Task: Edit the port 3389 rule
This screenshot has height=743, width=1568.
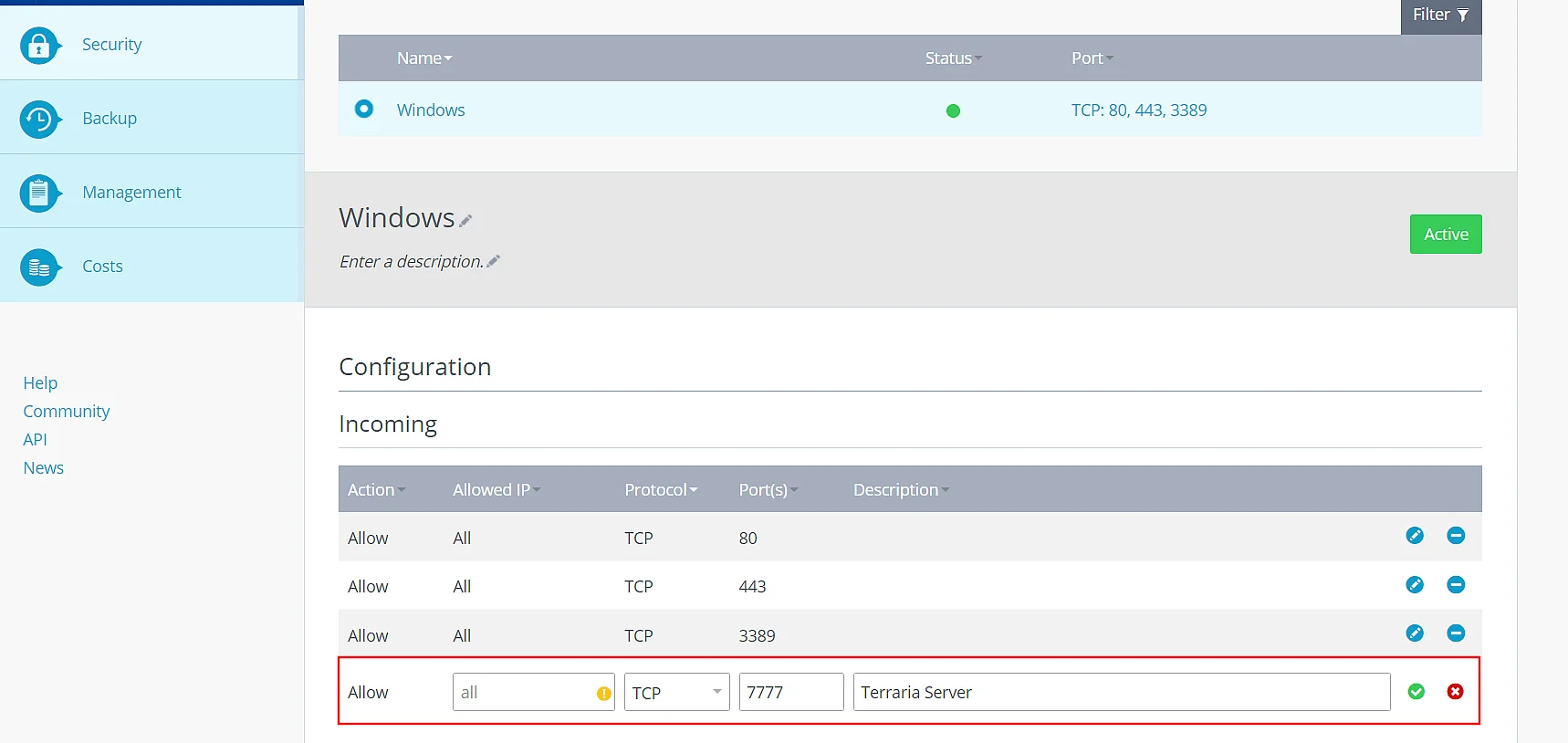Action: click(1415, 633)
